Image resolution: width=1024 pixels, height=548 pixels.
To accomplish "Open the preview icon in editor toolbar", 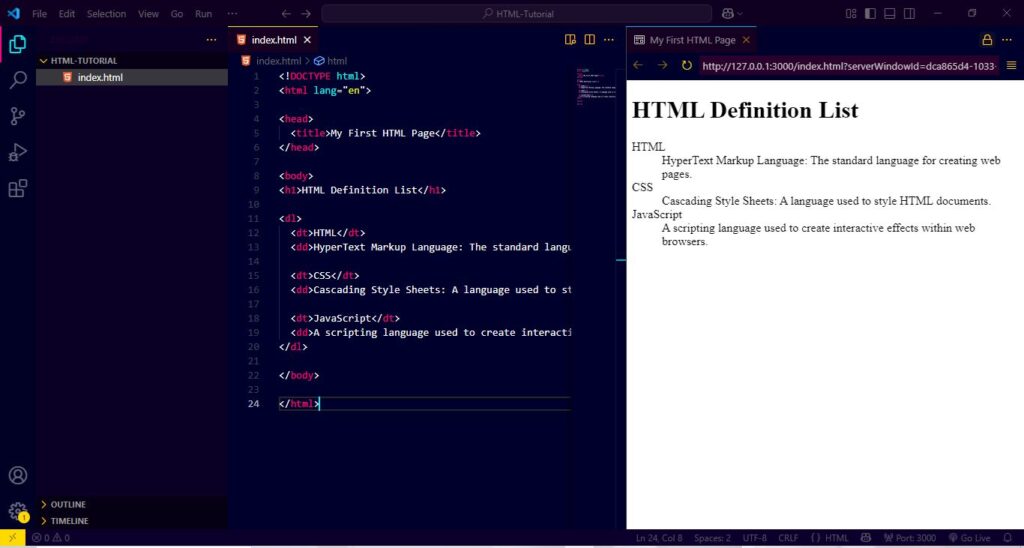I will [x=570, y=40].
